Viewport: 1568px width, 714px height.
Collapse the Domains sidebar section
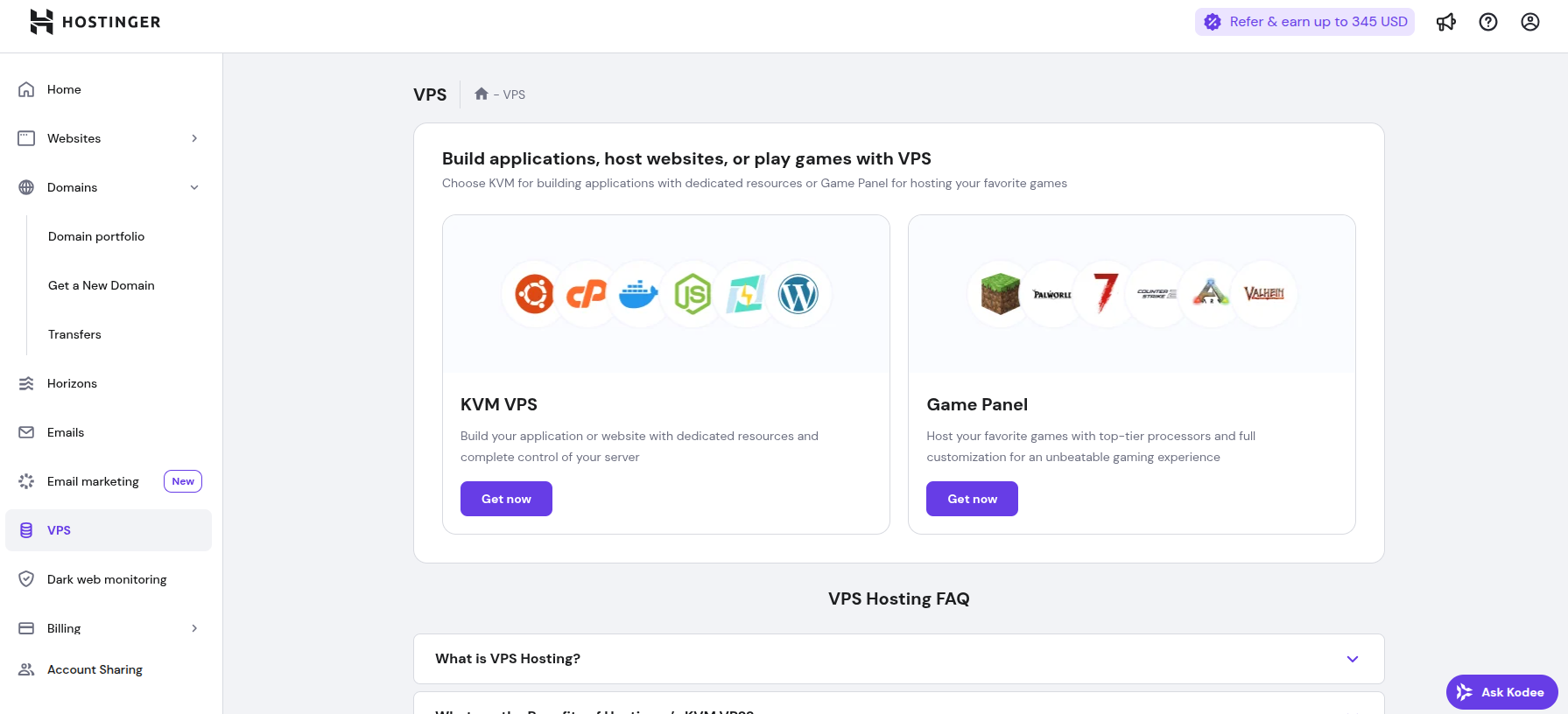(x=194, y=187)
